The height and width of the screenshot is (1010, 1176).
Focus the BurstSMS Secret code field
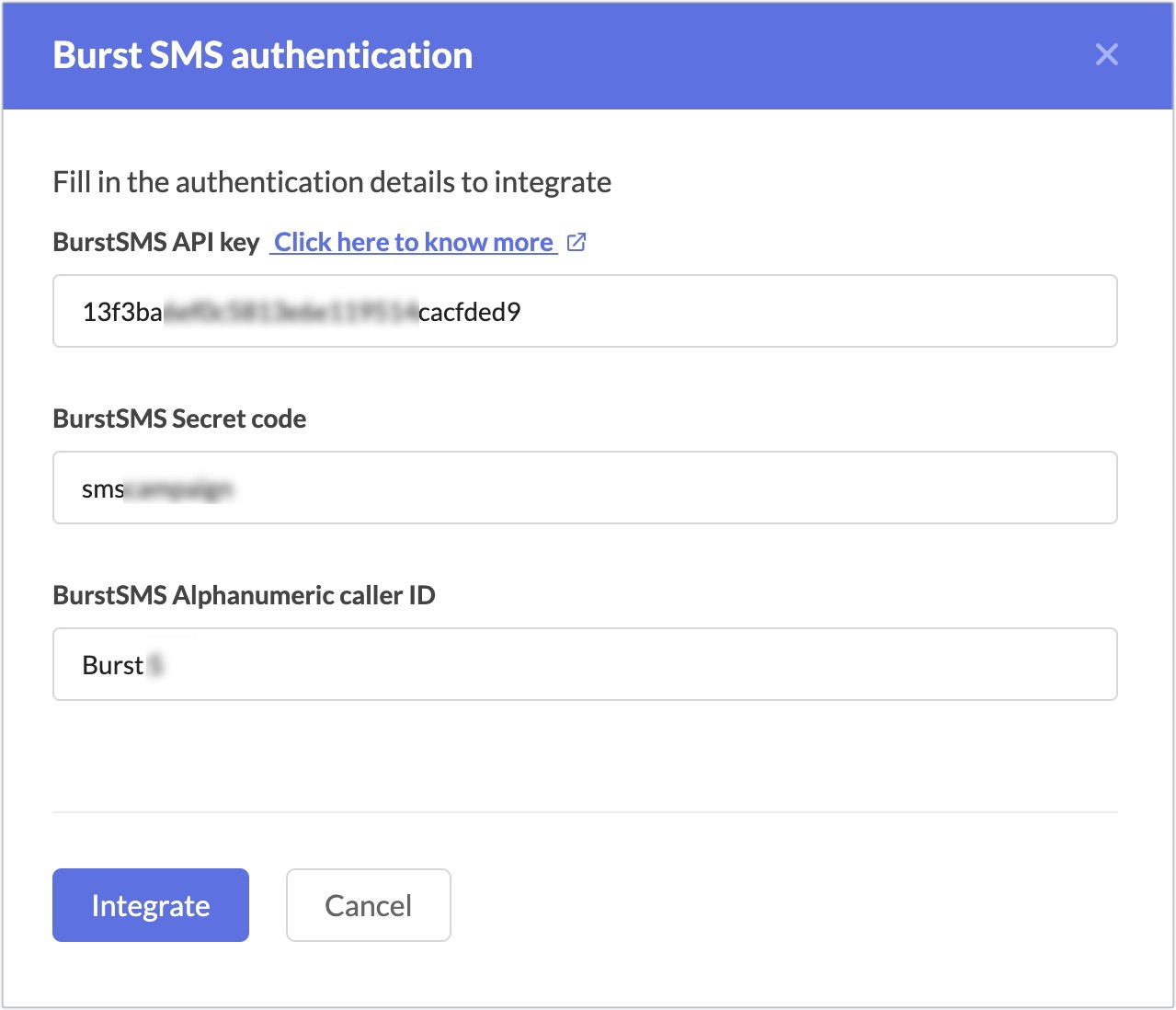pos(585,488)
